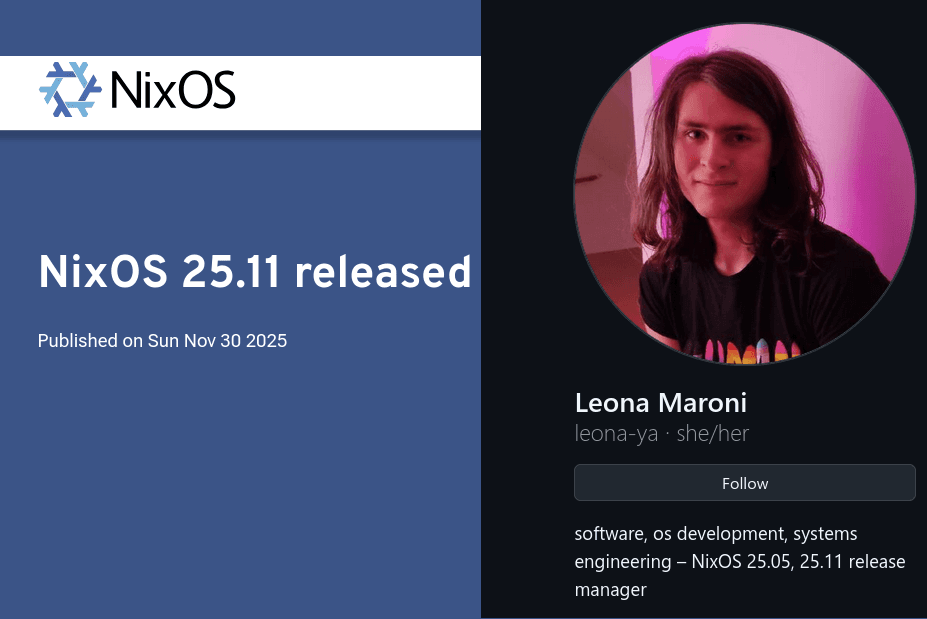Click the "she/her" pronouns label
927x619 pixels.
[711, 434]
